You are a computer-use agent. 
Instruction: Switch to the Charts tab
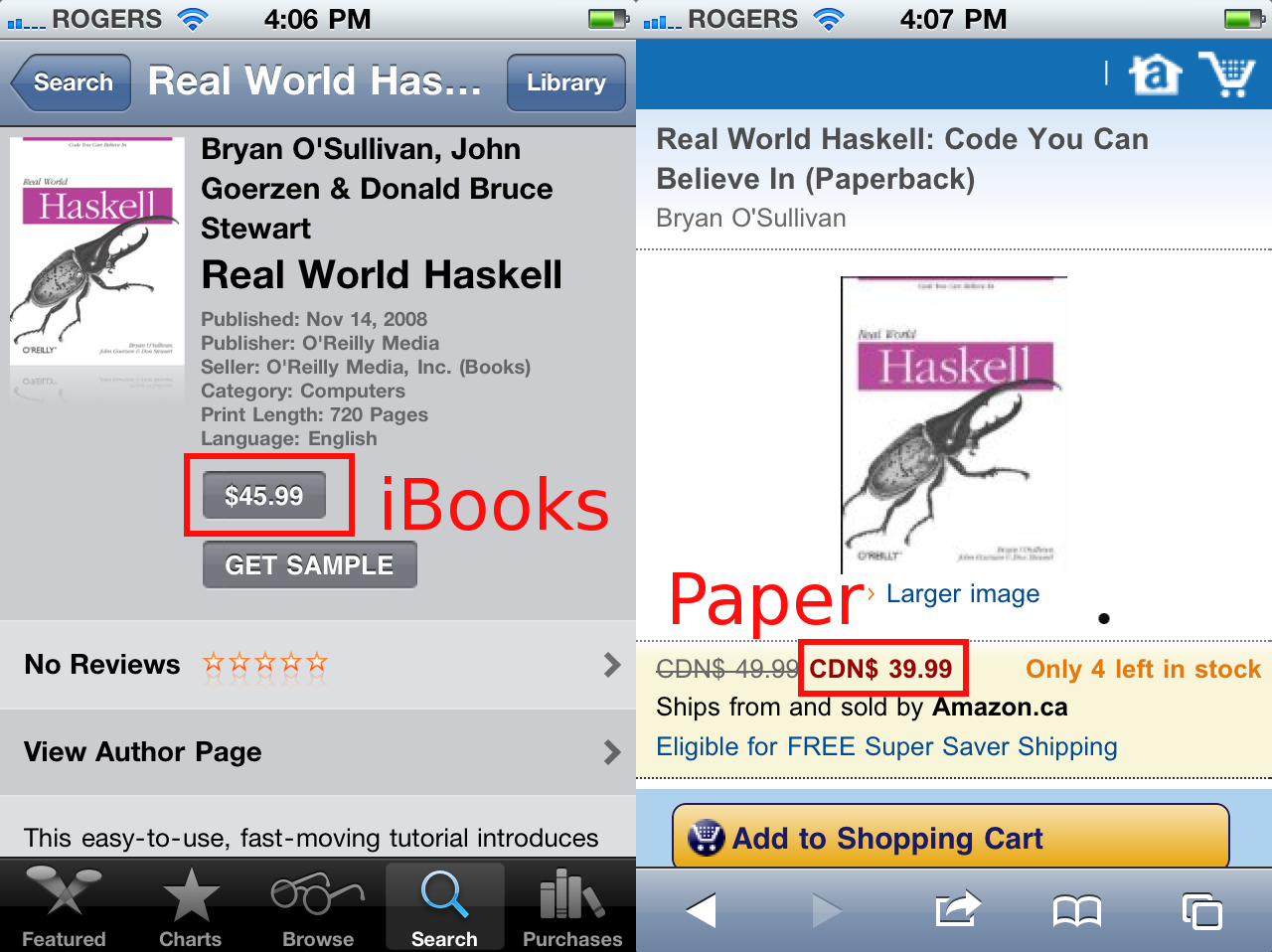coord(191,906)
